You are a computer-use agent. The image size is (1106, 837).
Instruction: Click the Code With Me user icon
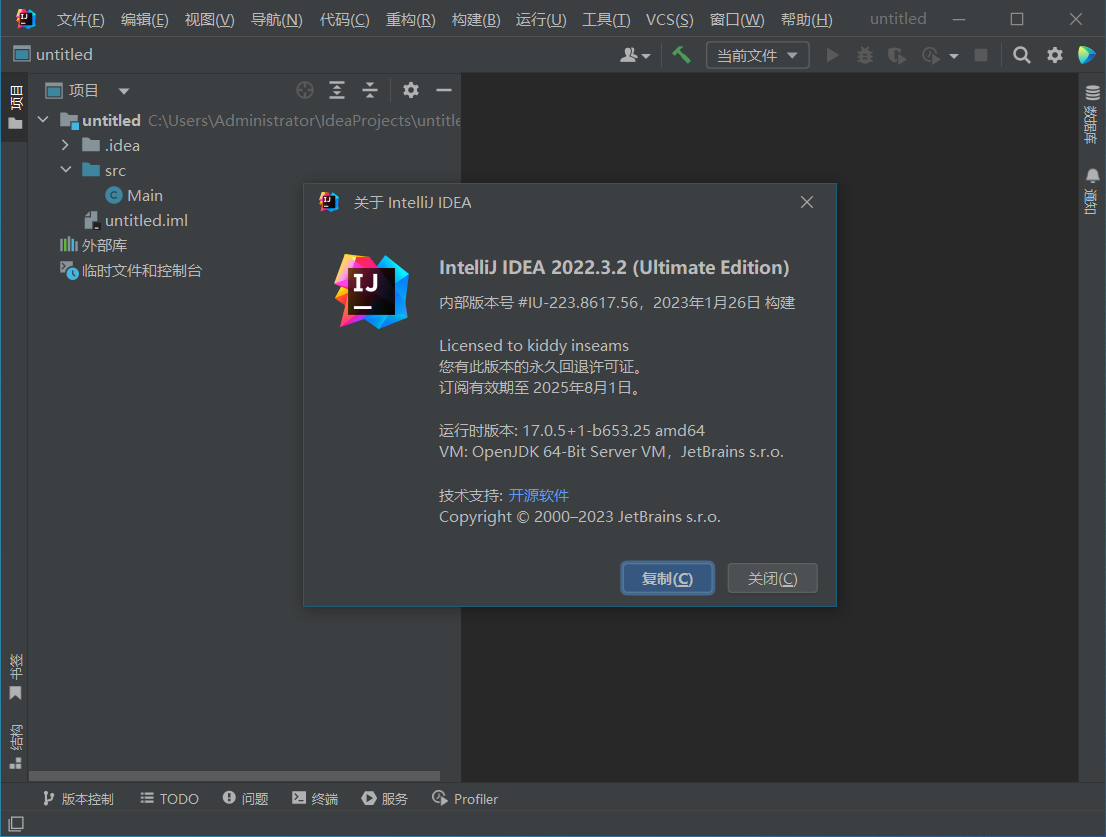628,55
